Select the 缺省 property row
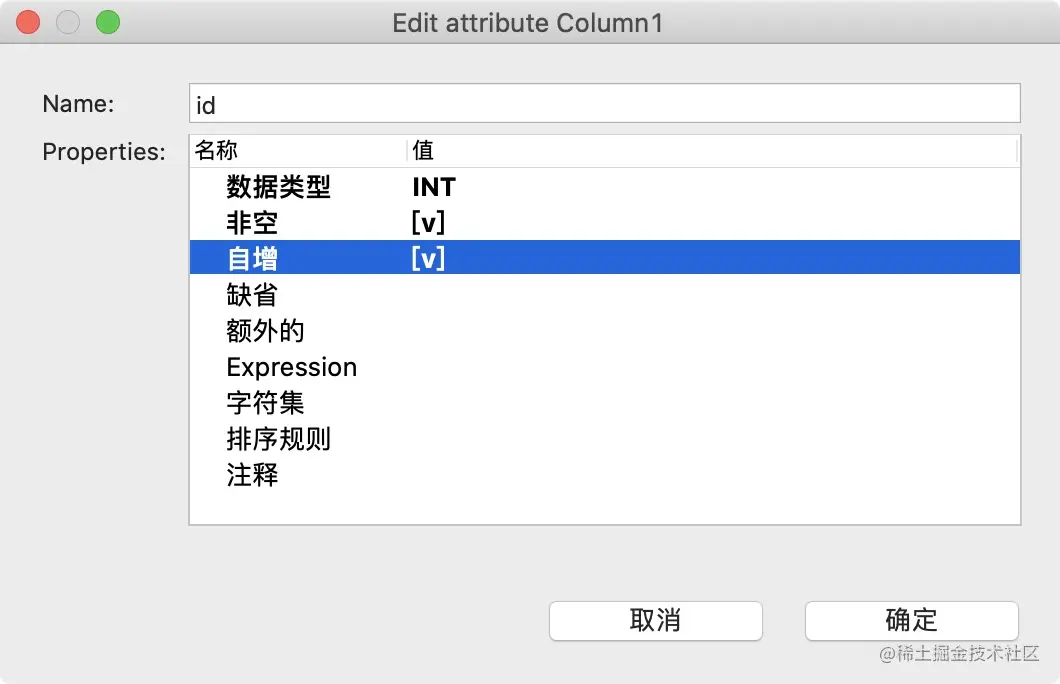The width and height of the screenshot is (1060, 684). (x=604, y=295)
